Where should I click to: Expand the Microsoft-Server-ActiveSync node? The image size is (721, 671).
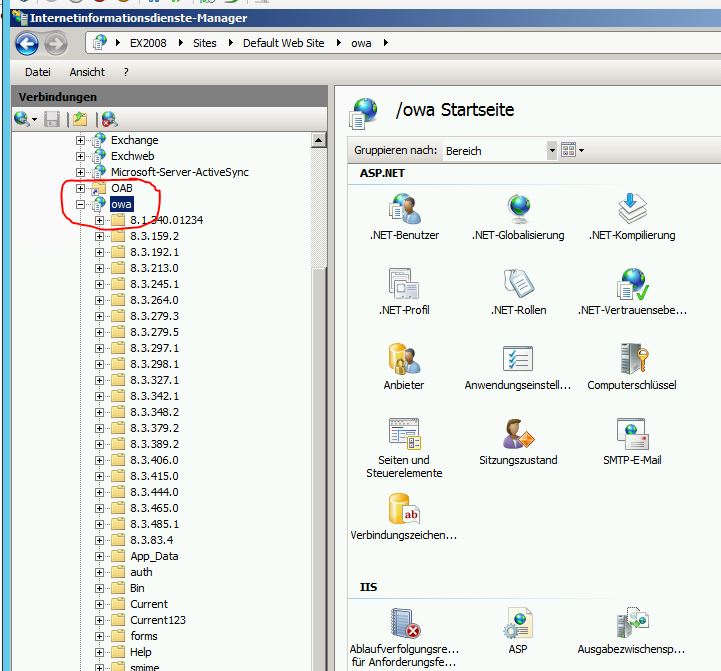(80, 172)
